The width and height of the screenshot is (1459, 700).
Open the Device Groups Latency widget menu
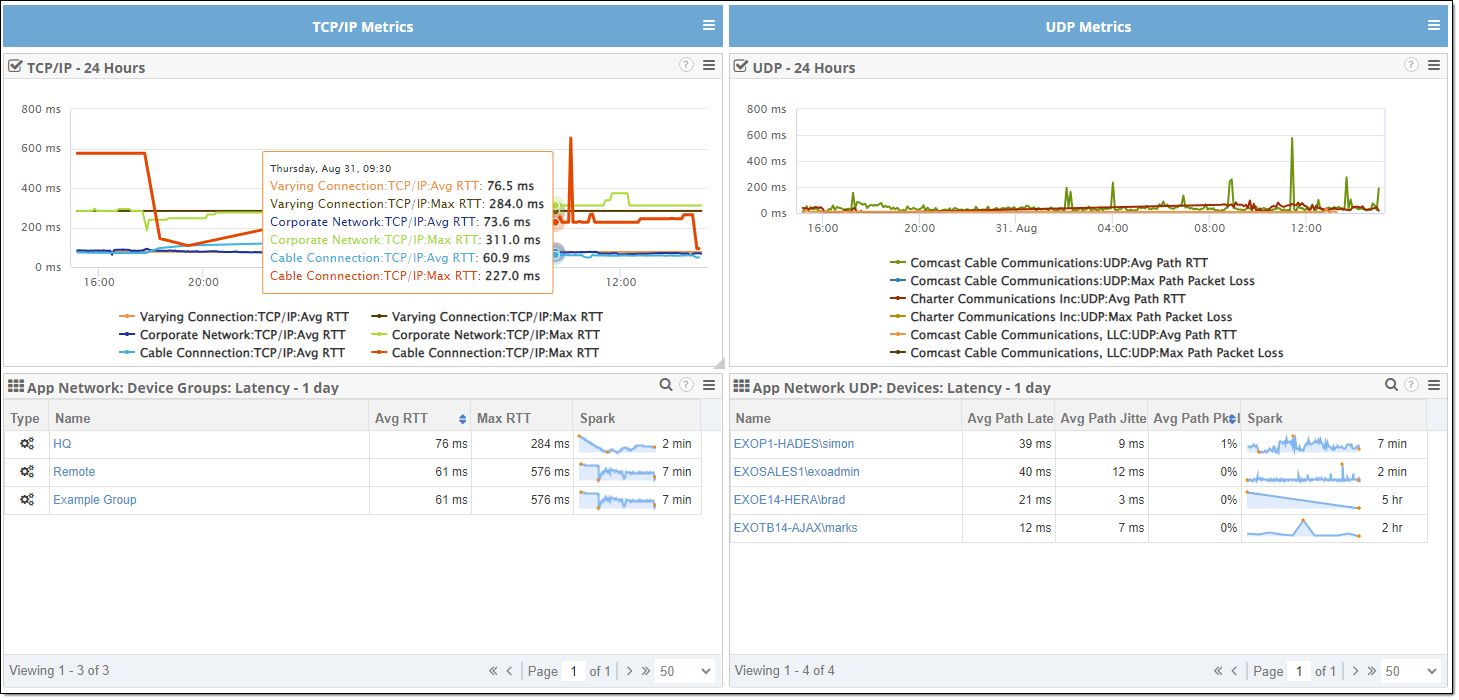709,385
